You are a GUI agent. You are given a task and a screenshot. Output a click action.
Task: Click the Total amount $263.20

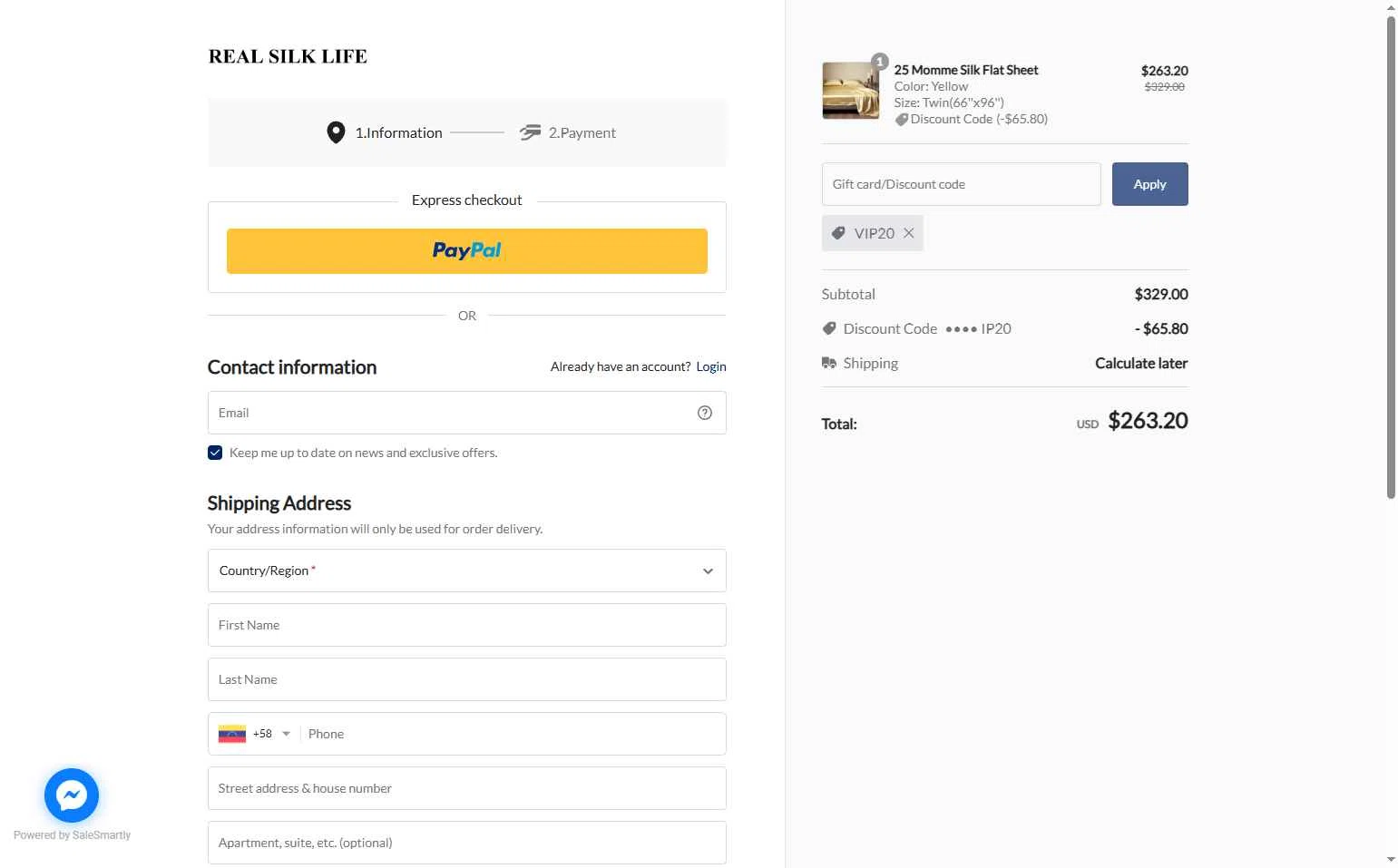click(1148, 421)
